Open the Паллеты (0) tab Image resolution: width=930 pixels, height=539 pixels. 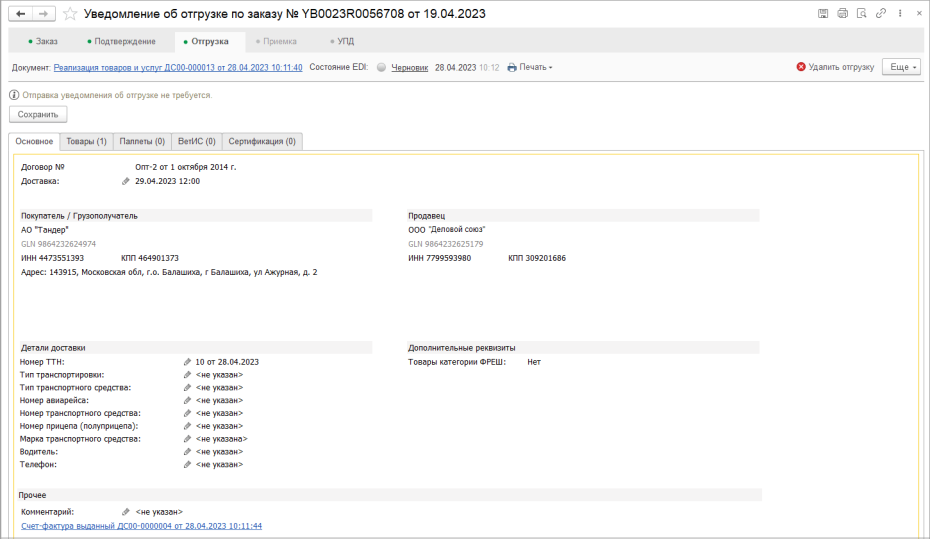click(142, 141)
